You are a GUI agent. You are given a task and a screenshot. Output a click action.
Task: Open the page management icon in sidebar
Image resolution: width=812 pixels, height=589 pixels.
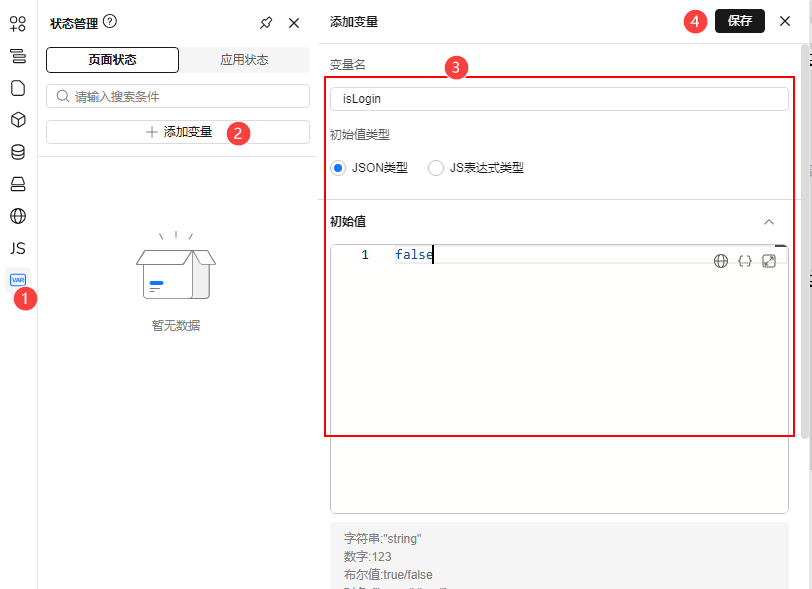point(18,88)
